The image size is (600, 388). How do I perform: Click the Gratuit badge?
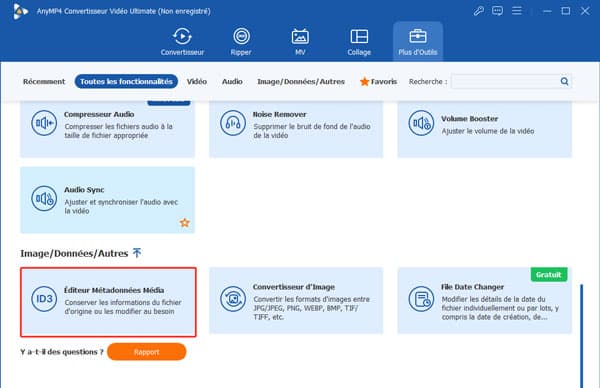549,274
